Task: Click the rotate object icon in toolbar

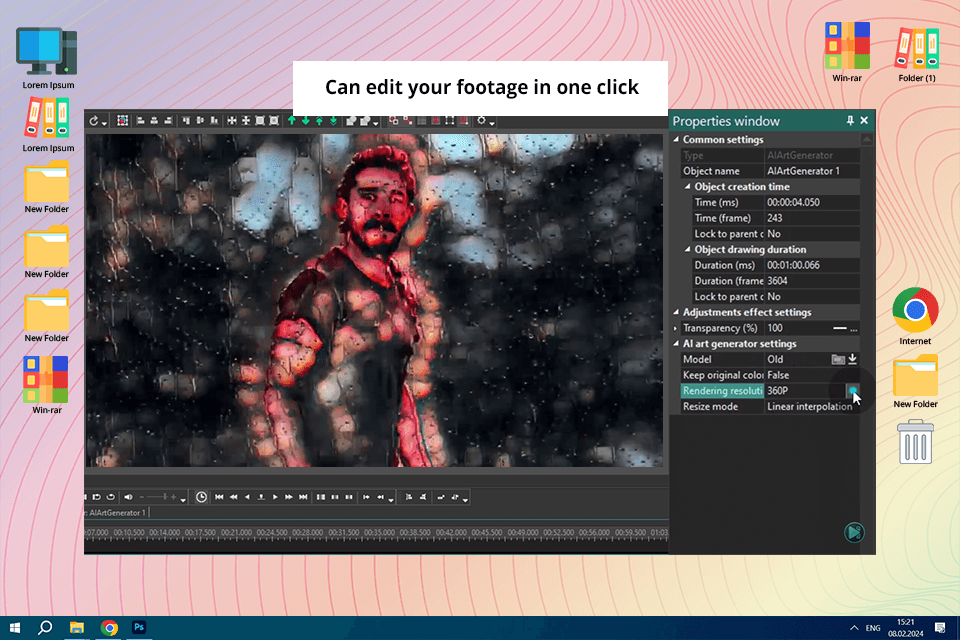Action: tap(94, 121)
